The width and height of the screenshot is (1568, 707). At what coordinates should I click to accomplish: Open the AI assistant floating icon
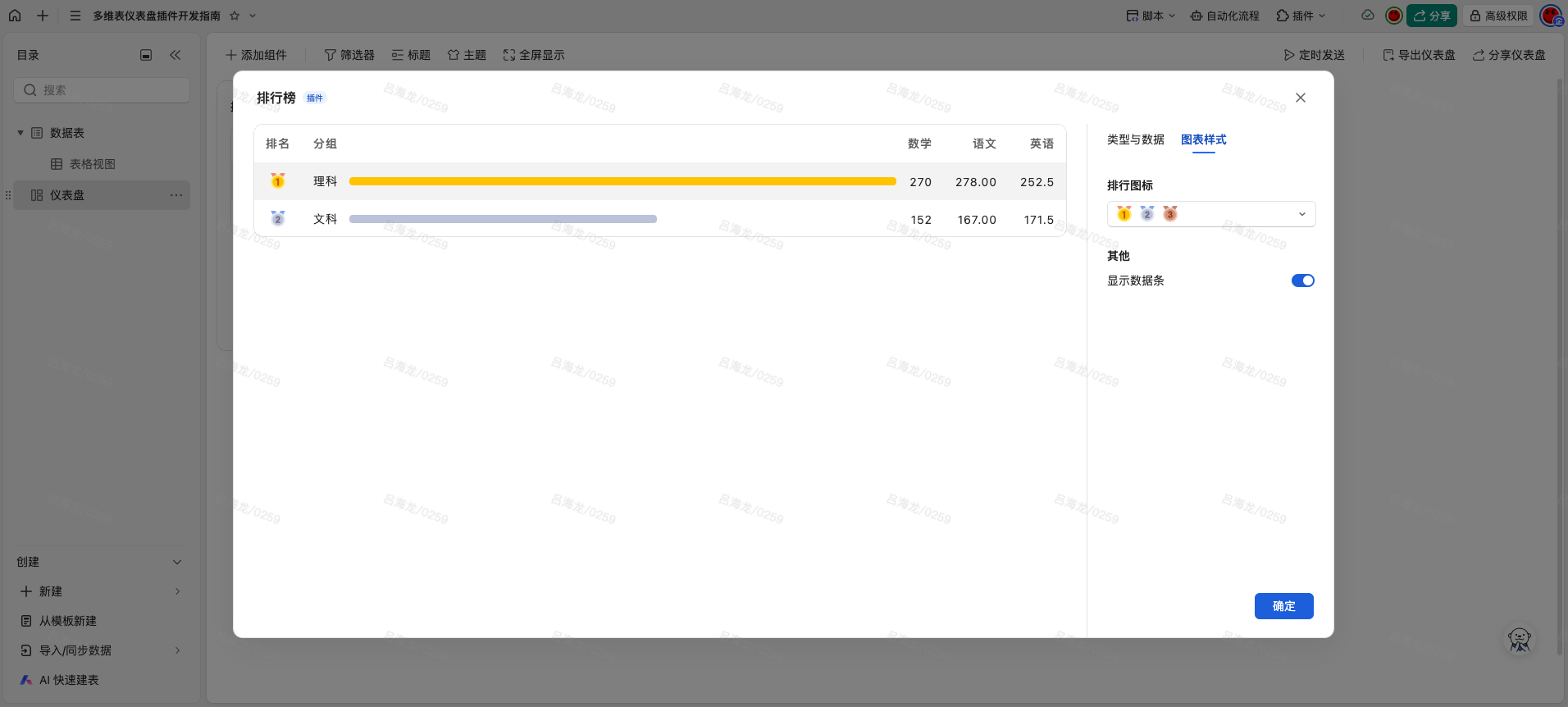tap(1519, 640)
